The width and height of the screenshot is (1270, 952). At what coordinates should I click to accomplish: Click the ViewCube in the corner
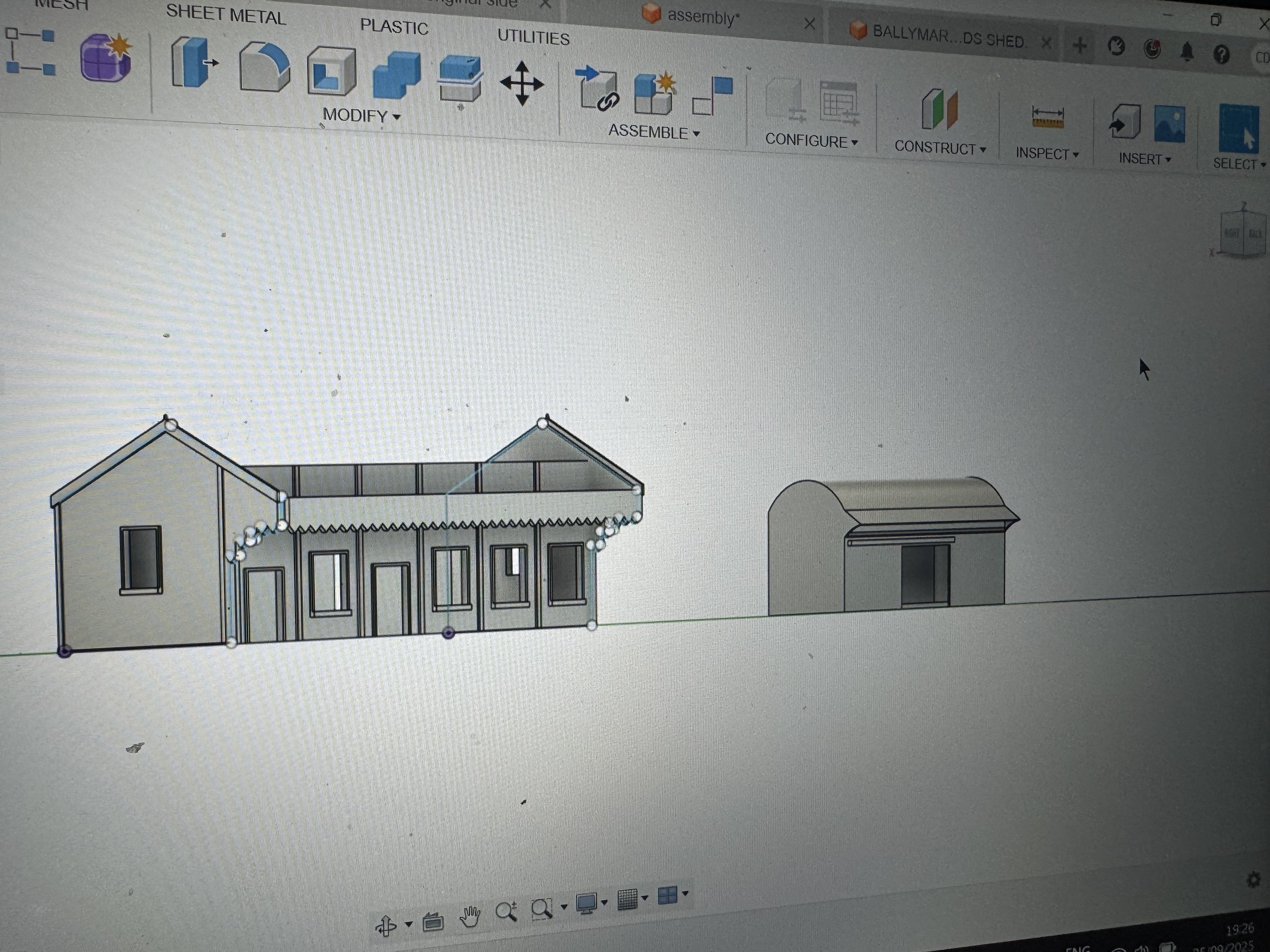(1242, 232)
